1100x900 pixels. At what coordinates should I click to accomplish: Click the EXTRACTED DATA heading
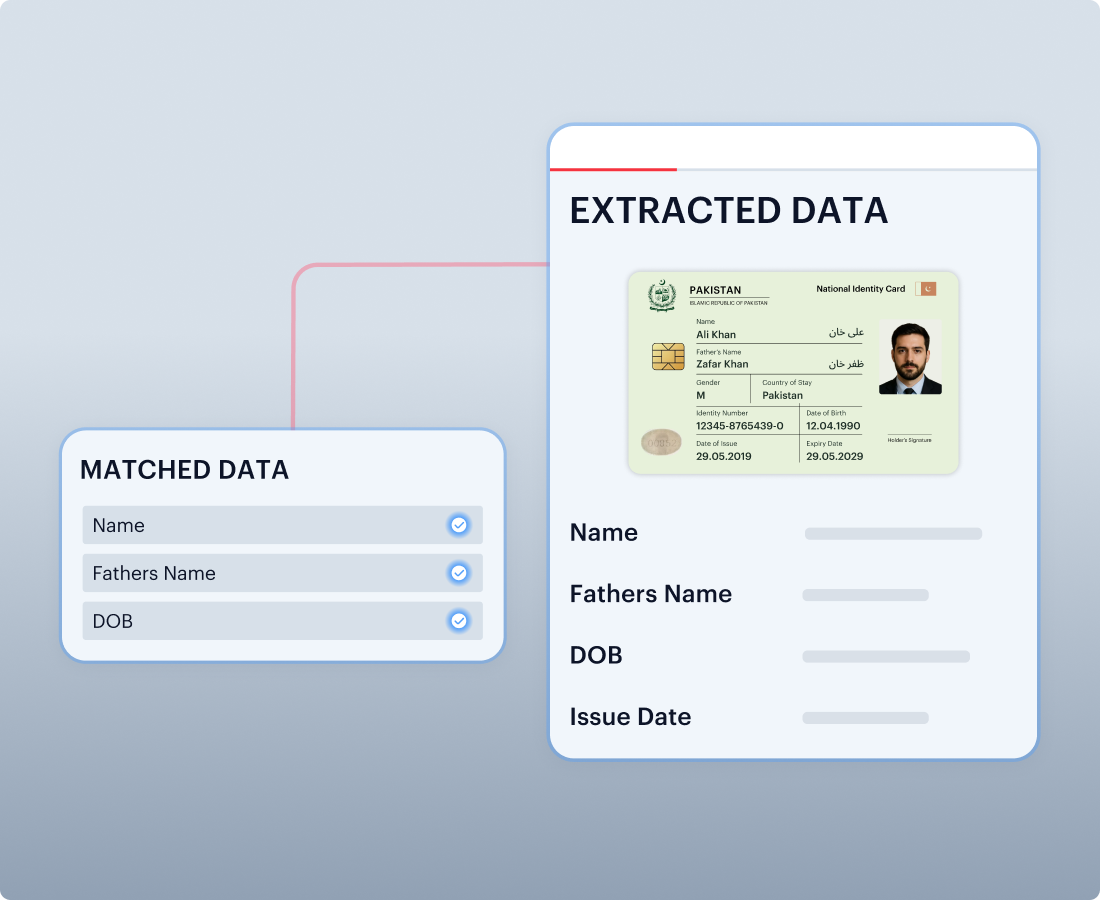point(728,211)
